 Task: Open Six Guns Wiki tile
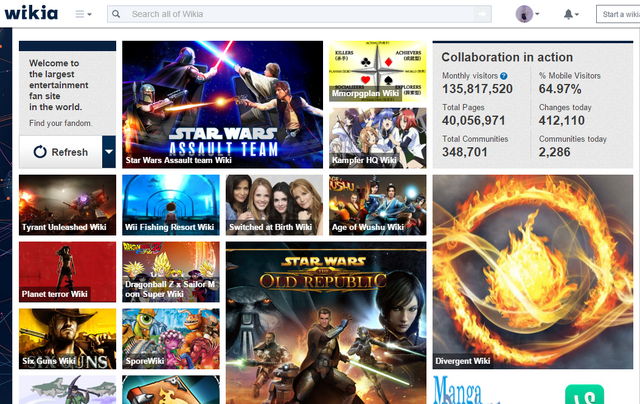click(67, 339)
